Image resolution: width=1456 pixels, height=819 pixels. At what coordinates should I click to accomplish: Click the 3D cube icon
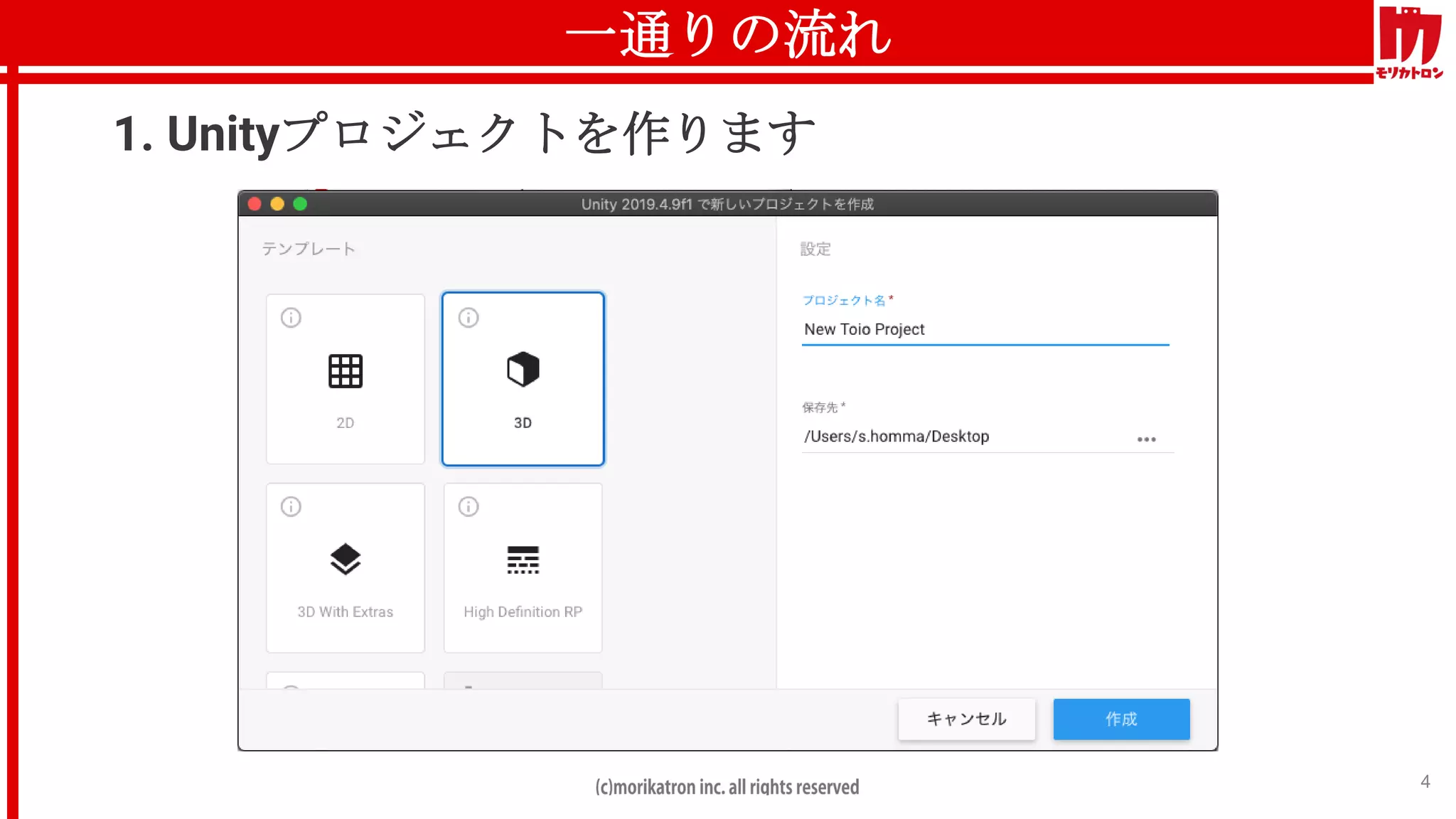tap(523, 370)
